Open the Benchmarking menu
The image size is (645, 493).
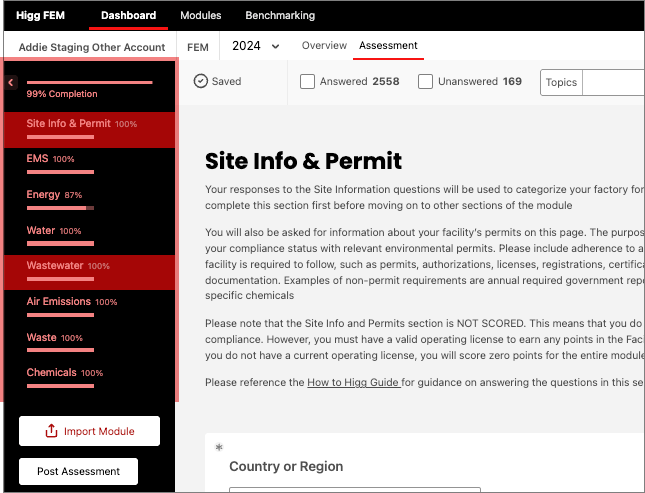[280, 16]
